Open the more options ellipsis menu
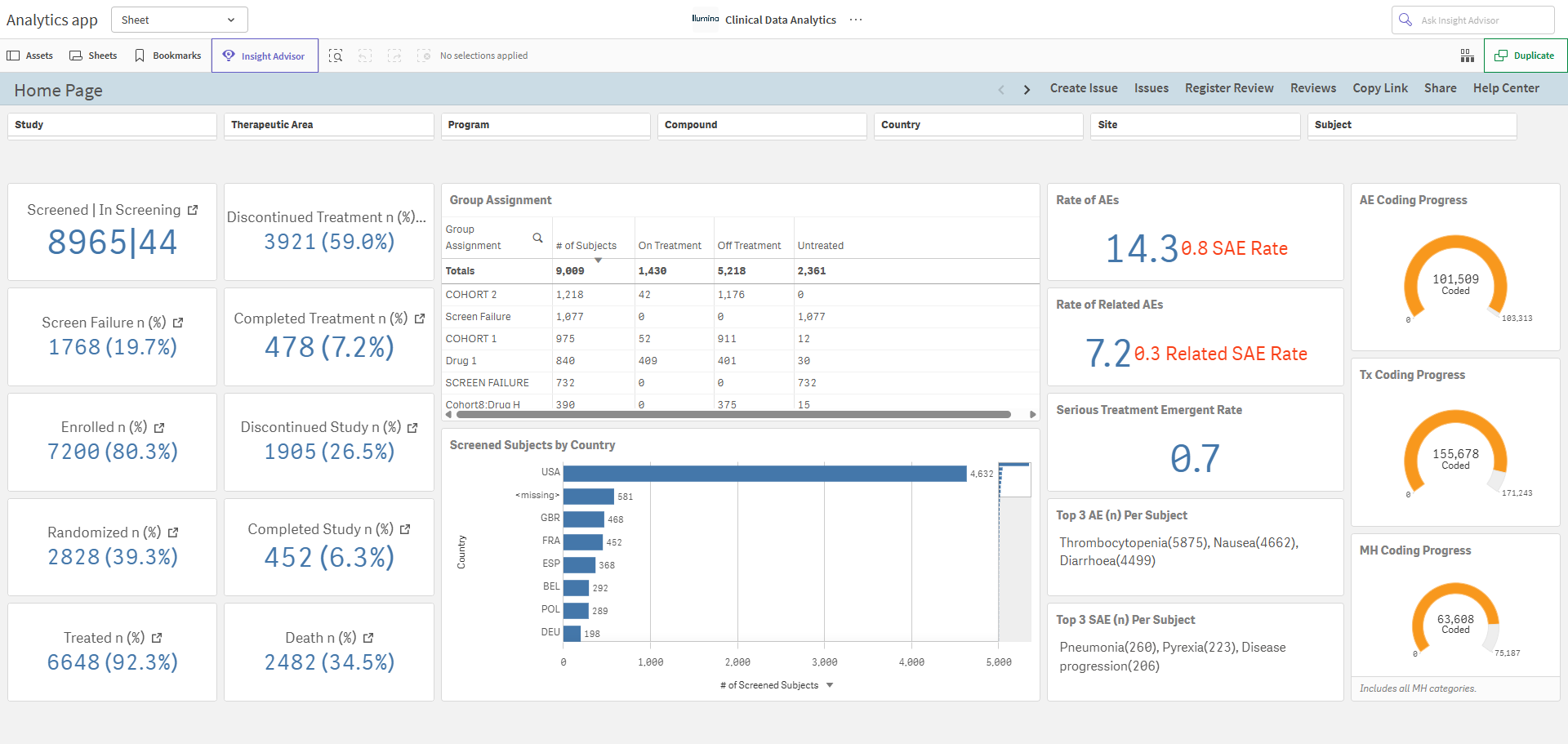 coord(856,20)
